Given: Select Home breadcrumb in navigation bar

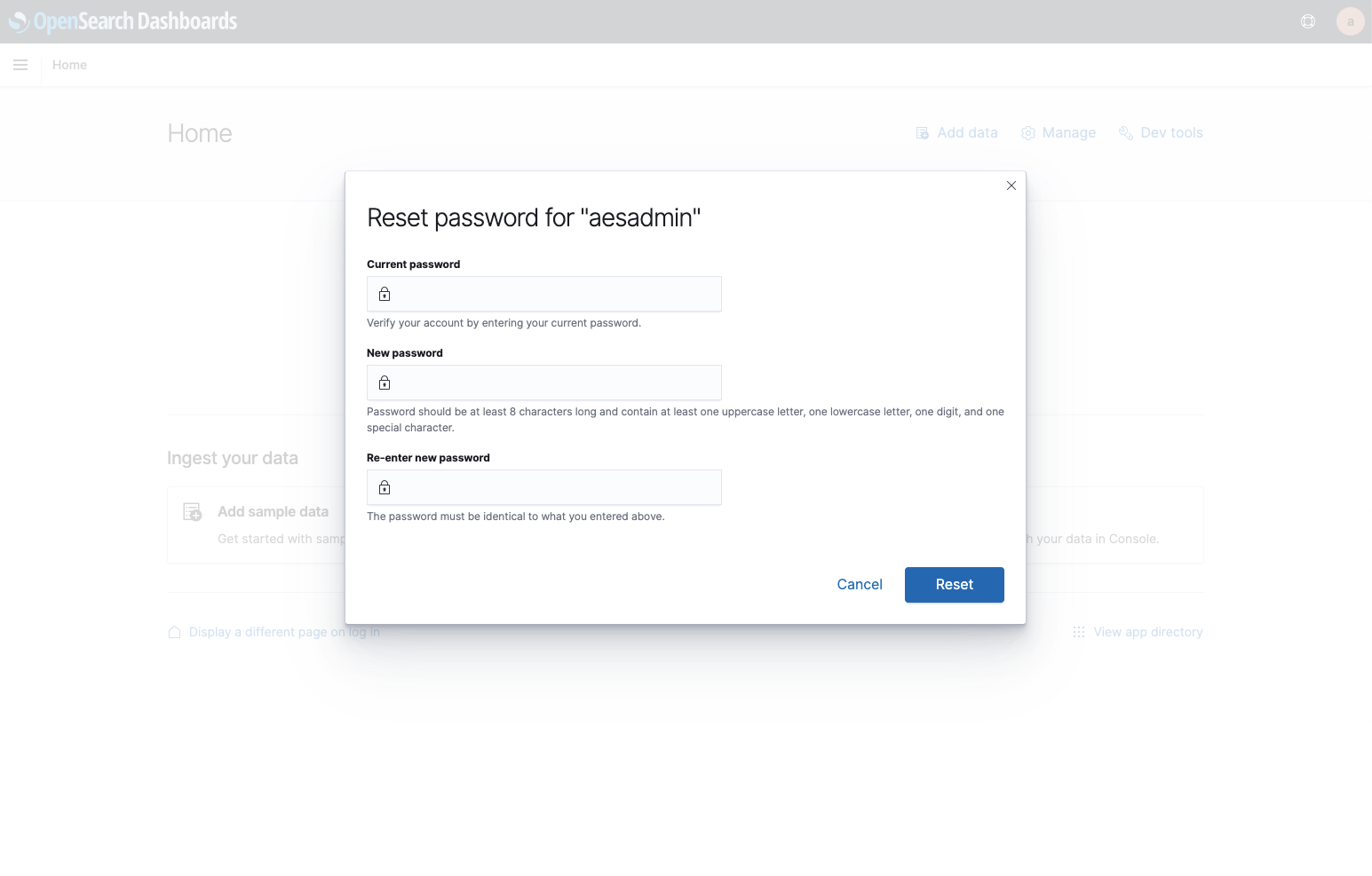Looking at the screenshot, I should (69, 65).
